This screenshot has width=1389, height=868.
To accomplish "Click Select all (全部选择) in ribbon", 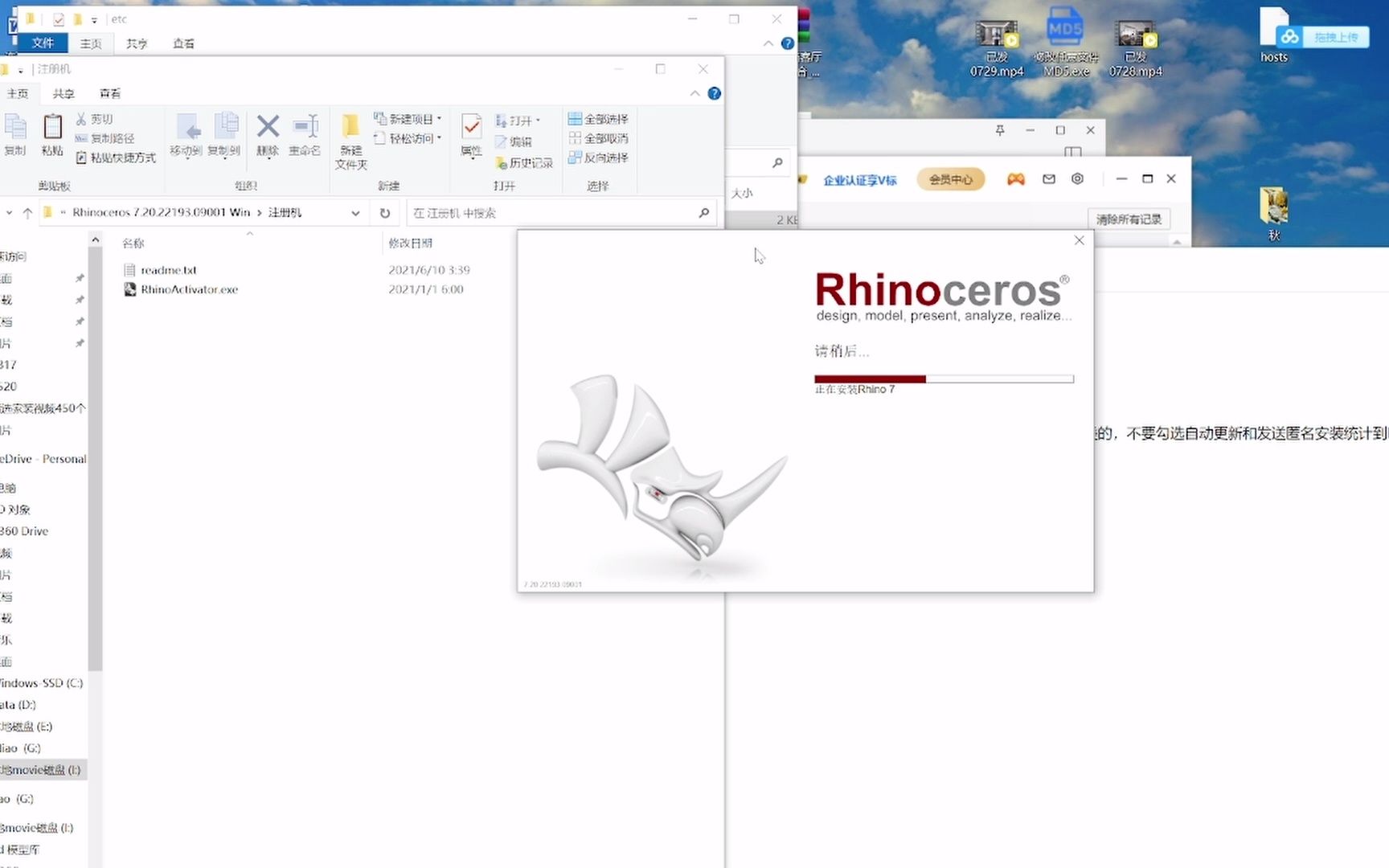I will (598, 119).
